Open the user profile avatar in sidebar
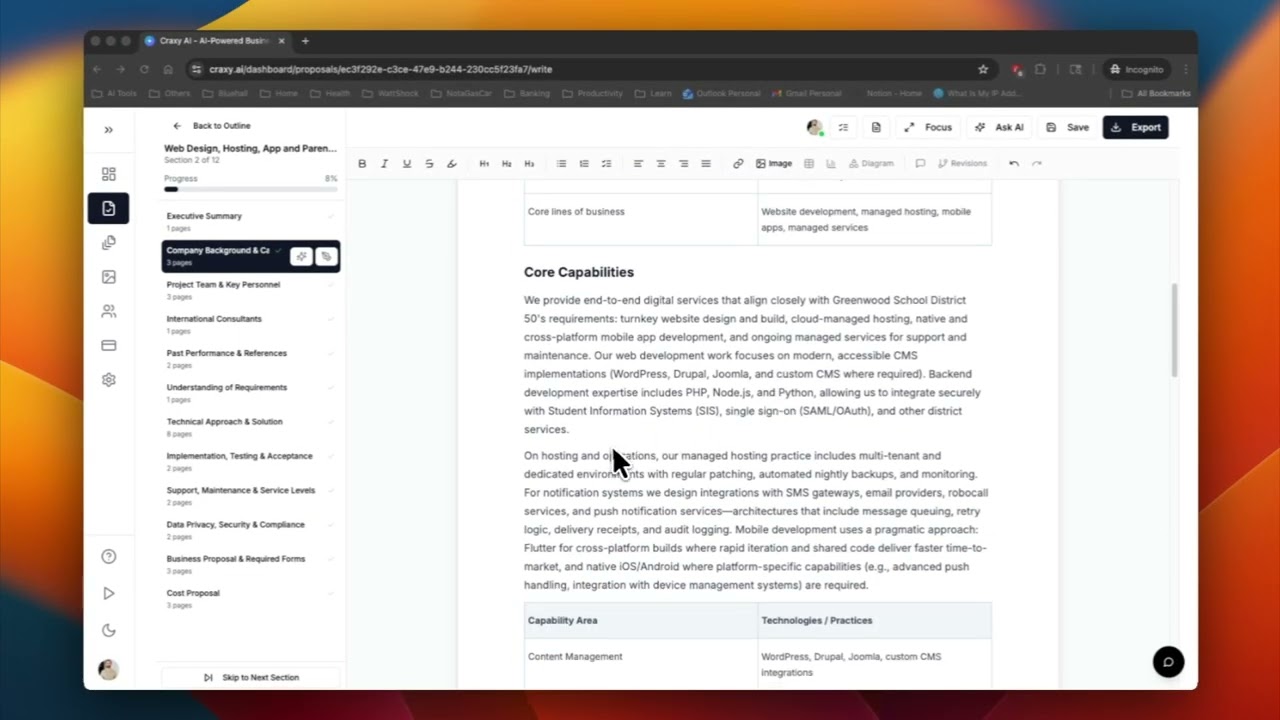The height and width of the screenshot is (720, 1280). pyautogui.click(x=108, y=670)
